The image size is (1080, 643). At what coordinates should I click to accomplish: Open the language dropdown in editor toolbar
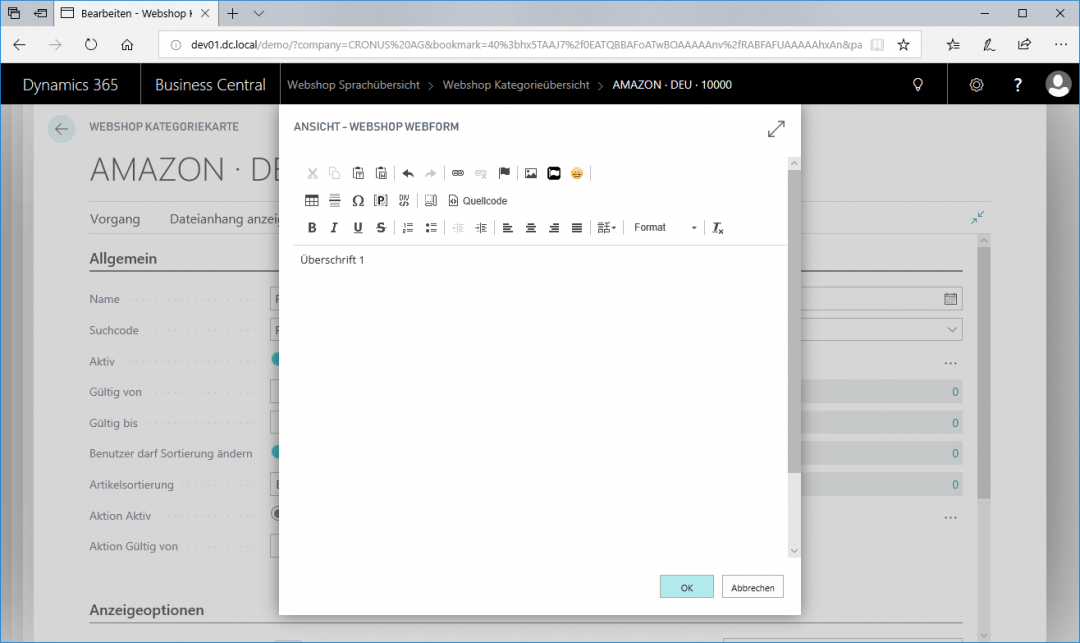(606, 228)
